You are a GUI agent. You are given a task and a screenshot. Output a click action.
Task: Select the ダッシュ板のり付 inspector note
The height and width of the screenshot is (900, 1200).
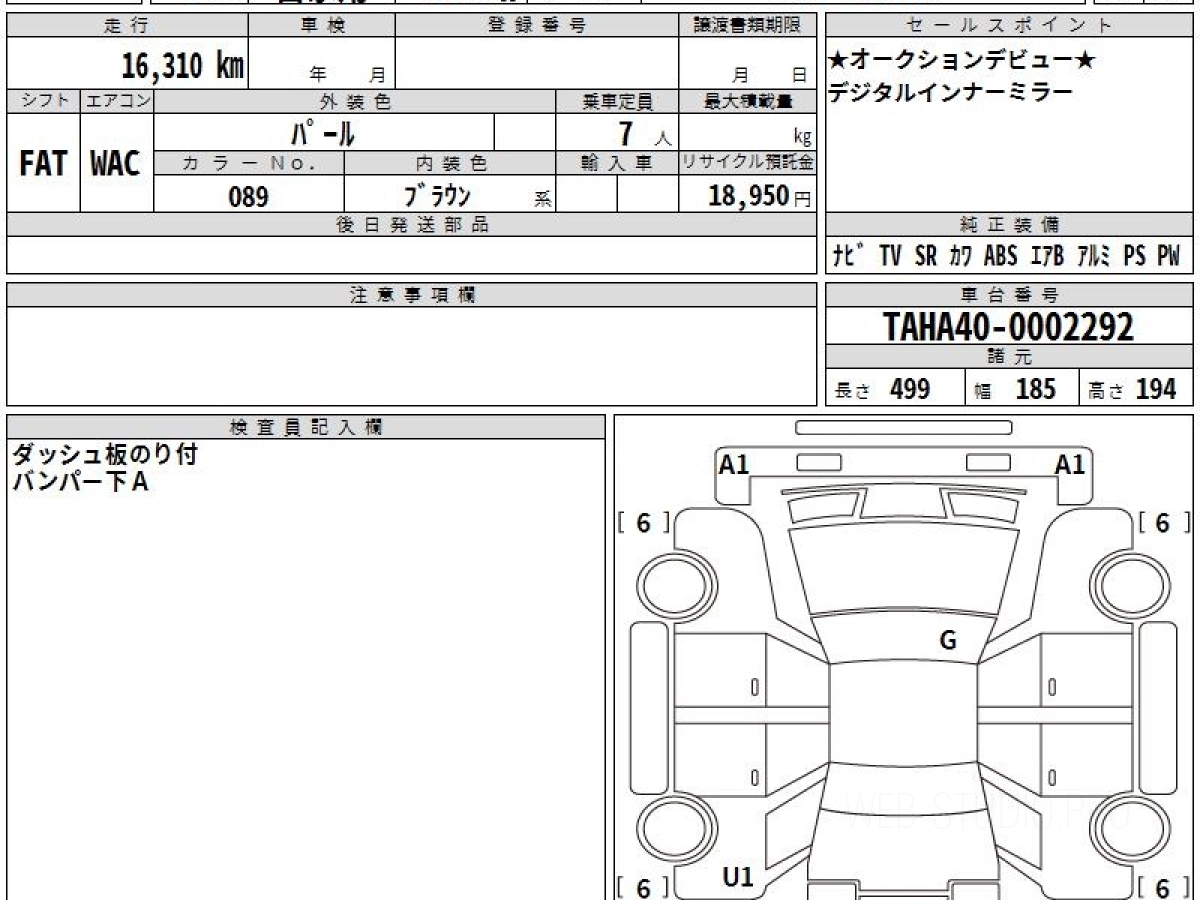click(105, 455)
